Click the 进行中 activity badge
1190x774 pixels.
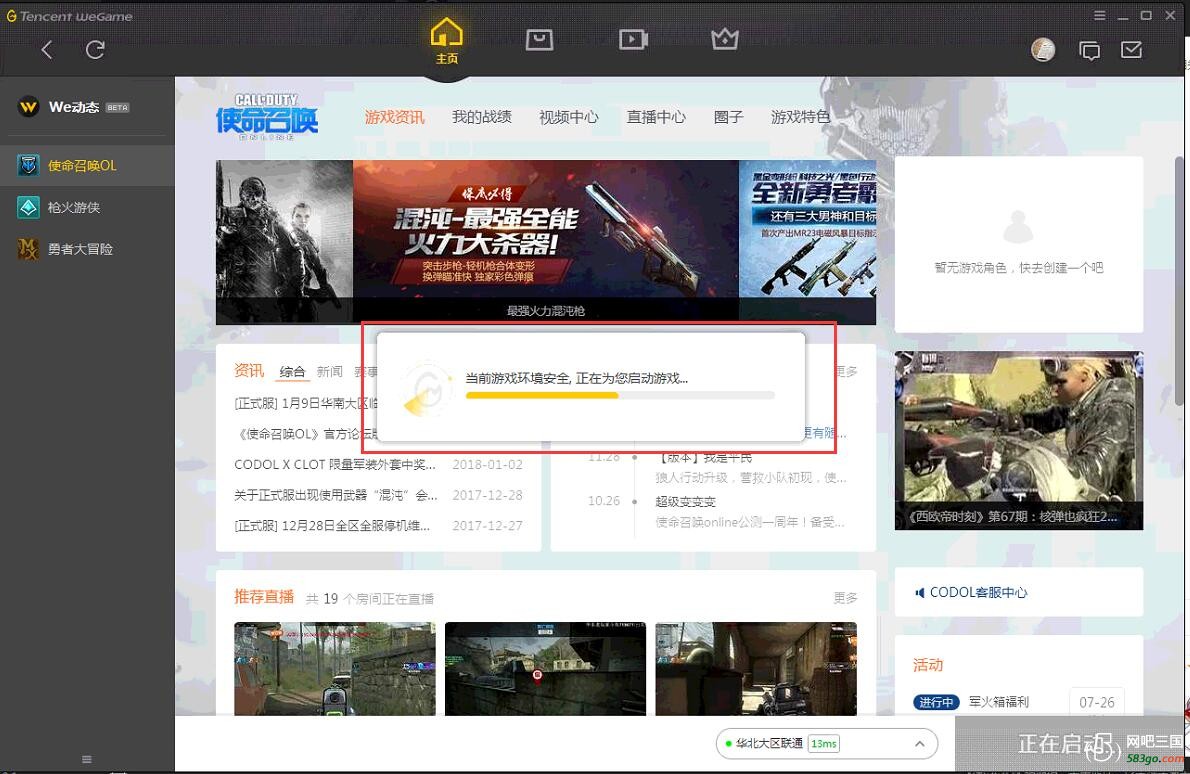coord(936,702)
